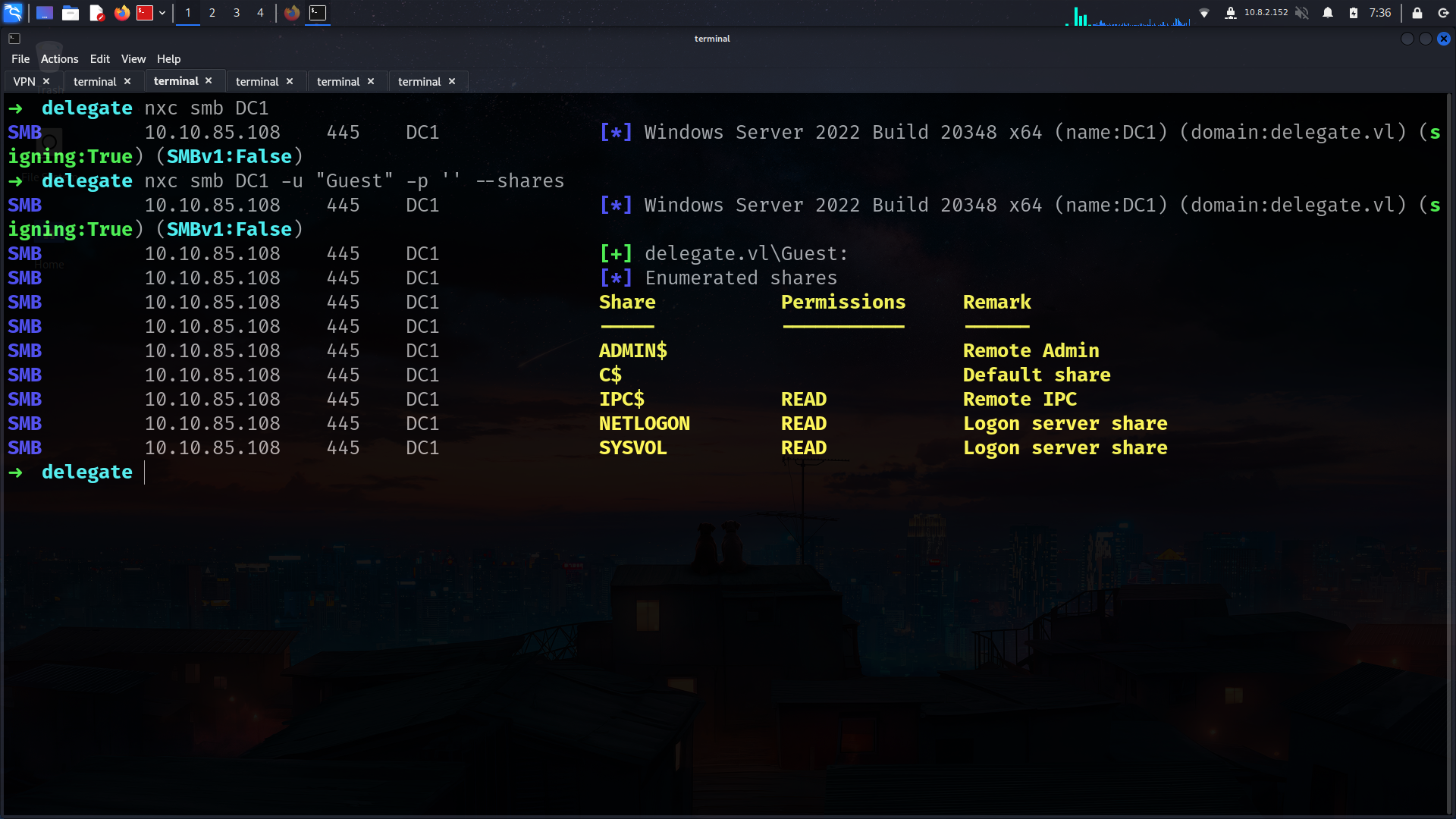This screenshot has height=819, width=1456.
Task: Open the Edit menu
Action: point(99,59)
